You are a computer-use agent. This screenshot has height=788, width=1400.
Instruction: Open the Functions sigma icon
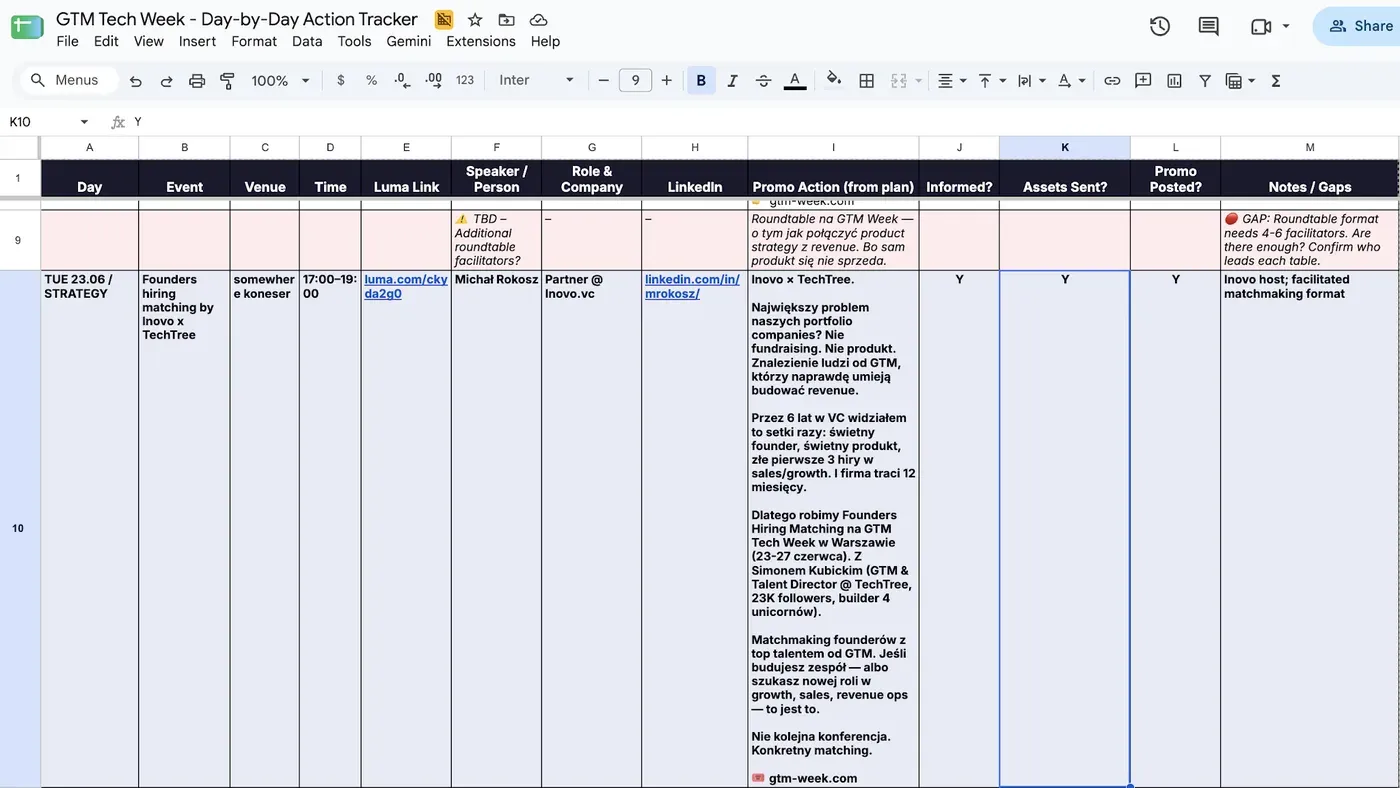pyautogui.click(x=1276, y=80)
